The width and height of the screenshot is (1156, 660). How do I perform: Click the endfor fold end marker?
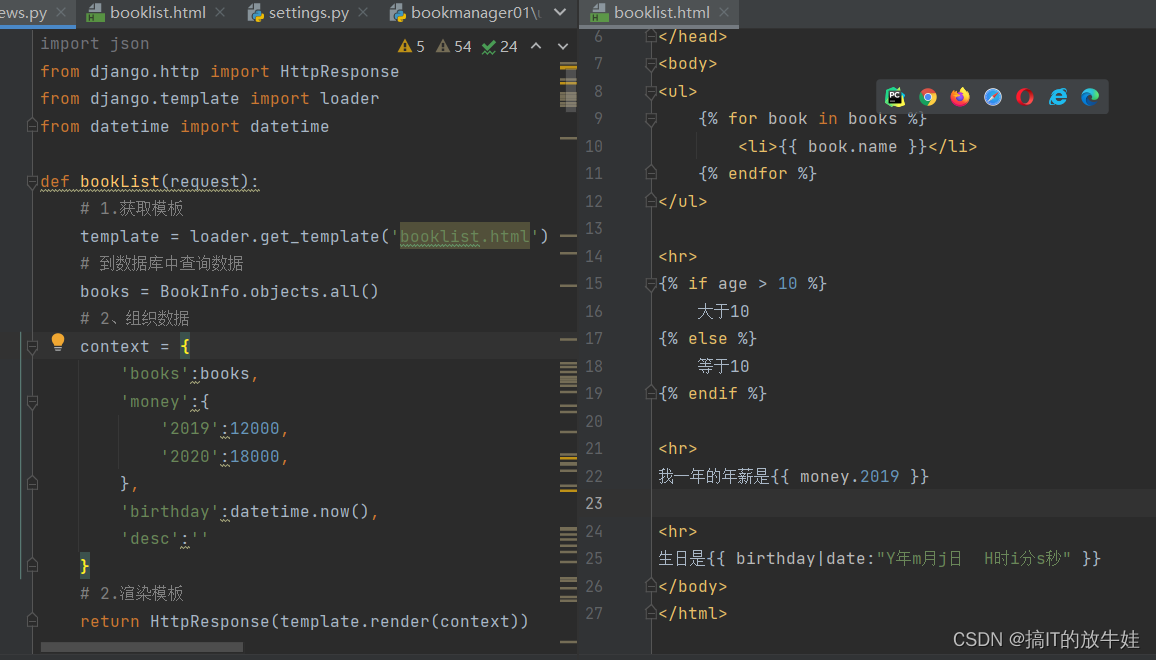tap(650, 173)
